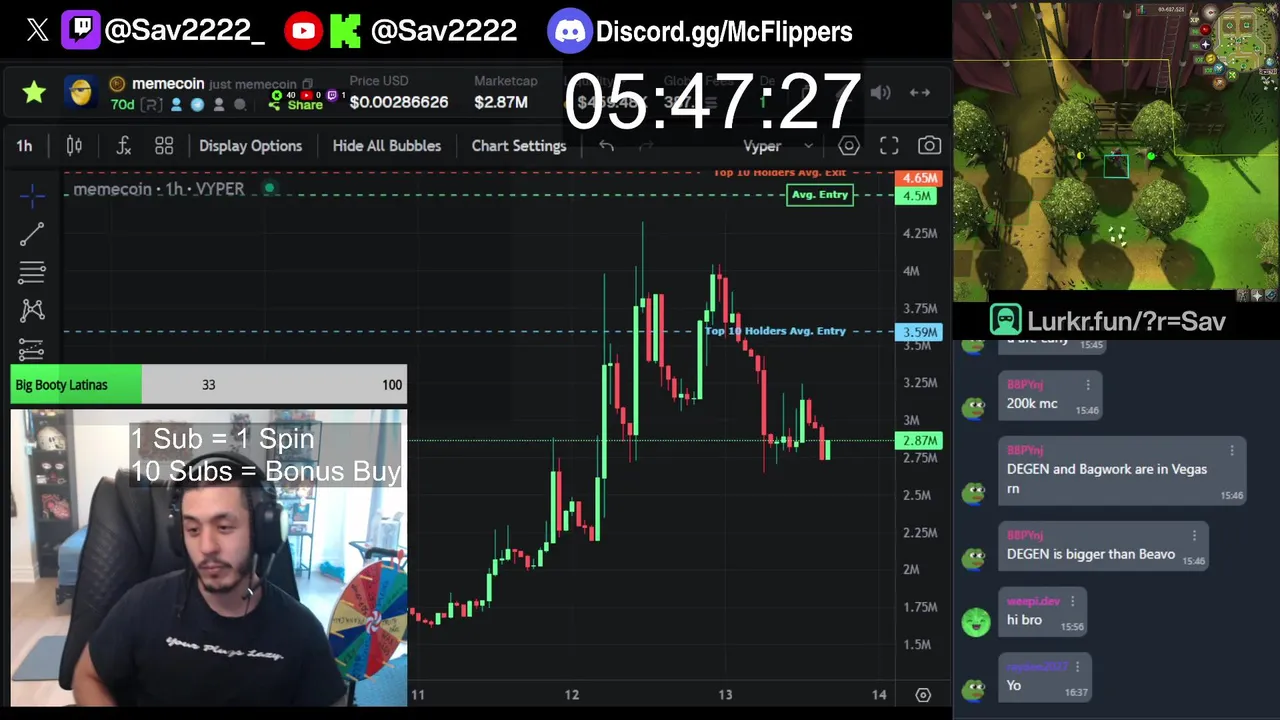Viewport: 1280px width, 720px height.
Task: Click the memecoin token avatar image
Action: coord(81,92)
